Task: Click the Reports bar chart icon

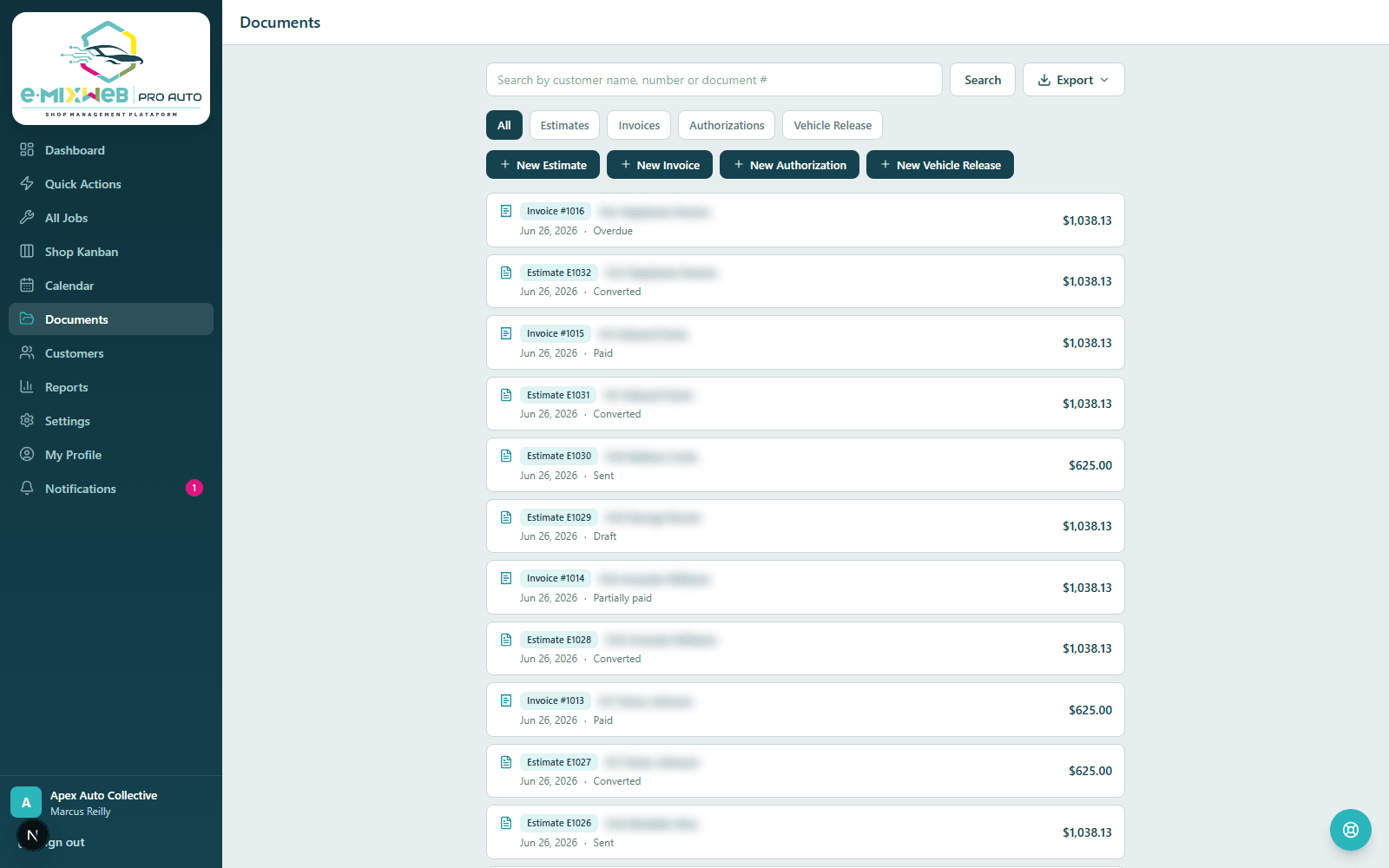Action: 27,386
